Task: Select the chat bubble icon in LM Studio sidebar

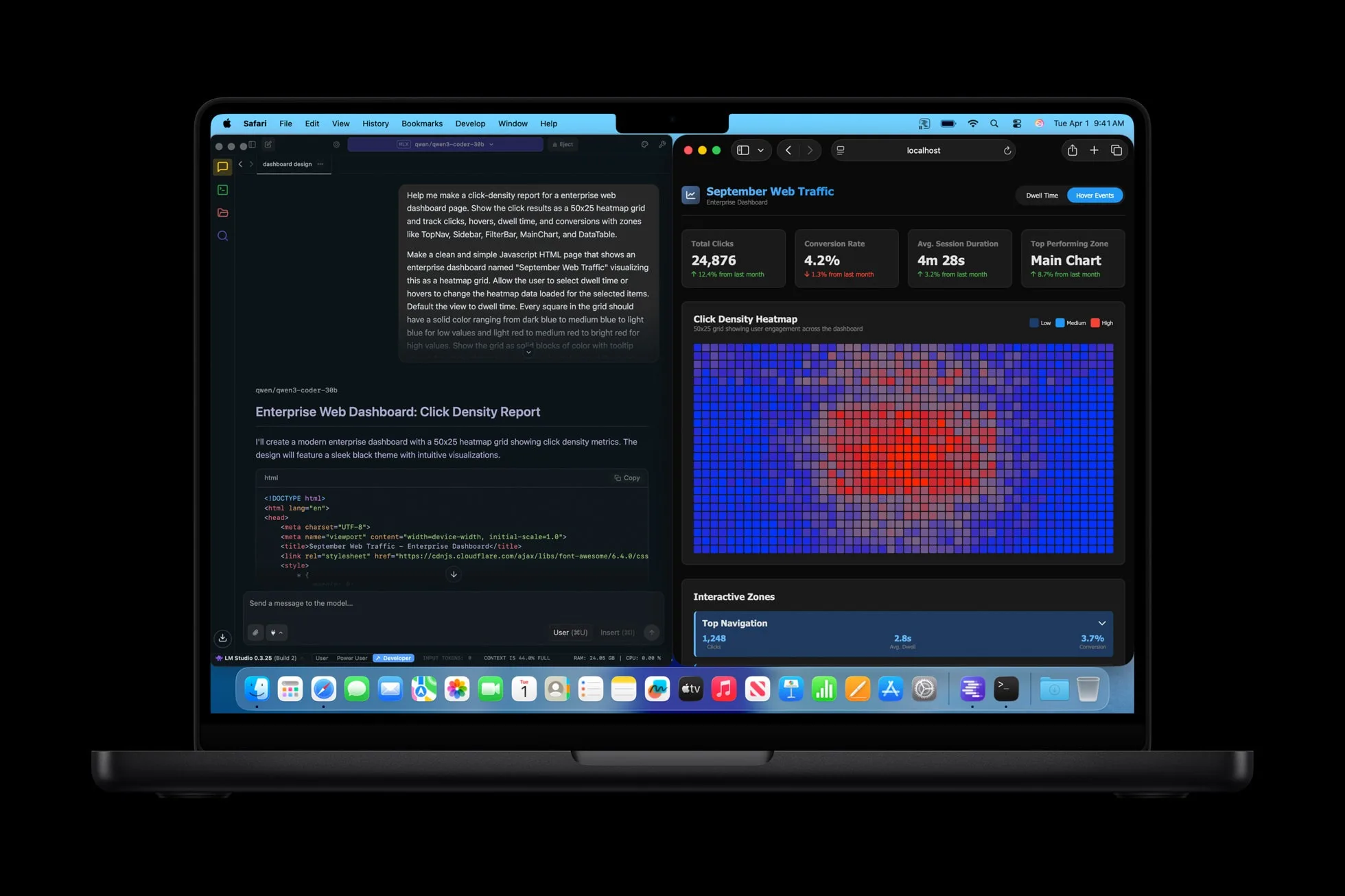Action: 223,167
